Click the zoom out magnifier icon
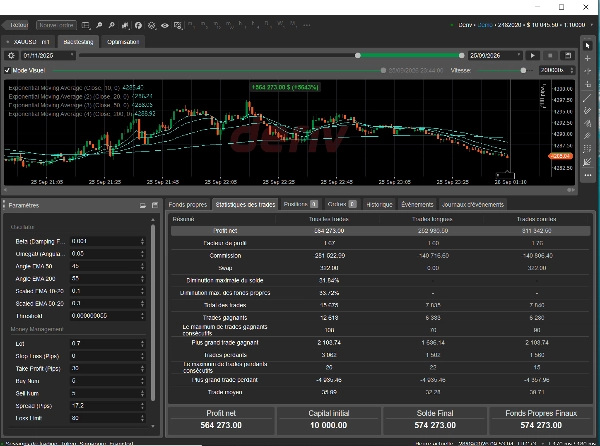Image resolution: width=600 pixels, height=446 pixels. click(x=112, y=25)
